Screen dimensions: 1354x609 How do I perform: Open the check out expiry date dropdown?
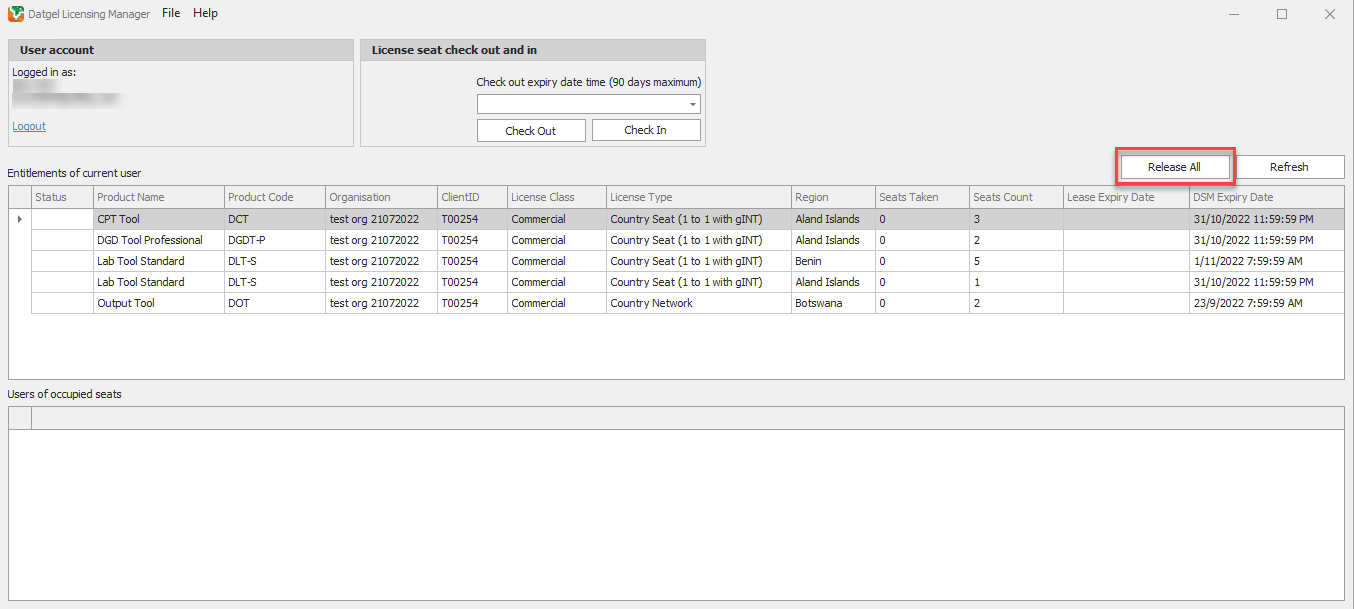coord(693,104)
